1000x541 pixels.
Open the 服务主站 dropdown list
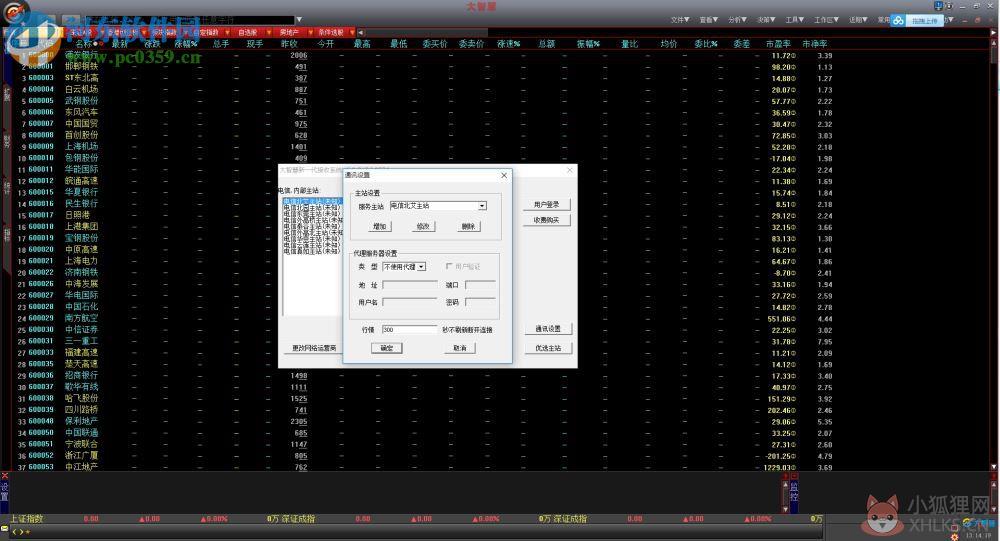coord(482,206)
